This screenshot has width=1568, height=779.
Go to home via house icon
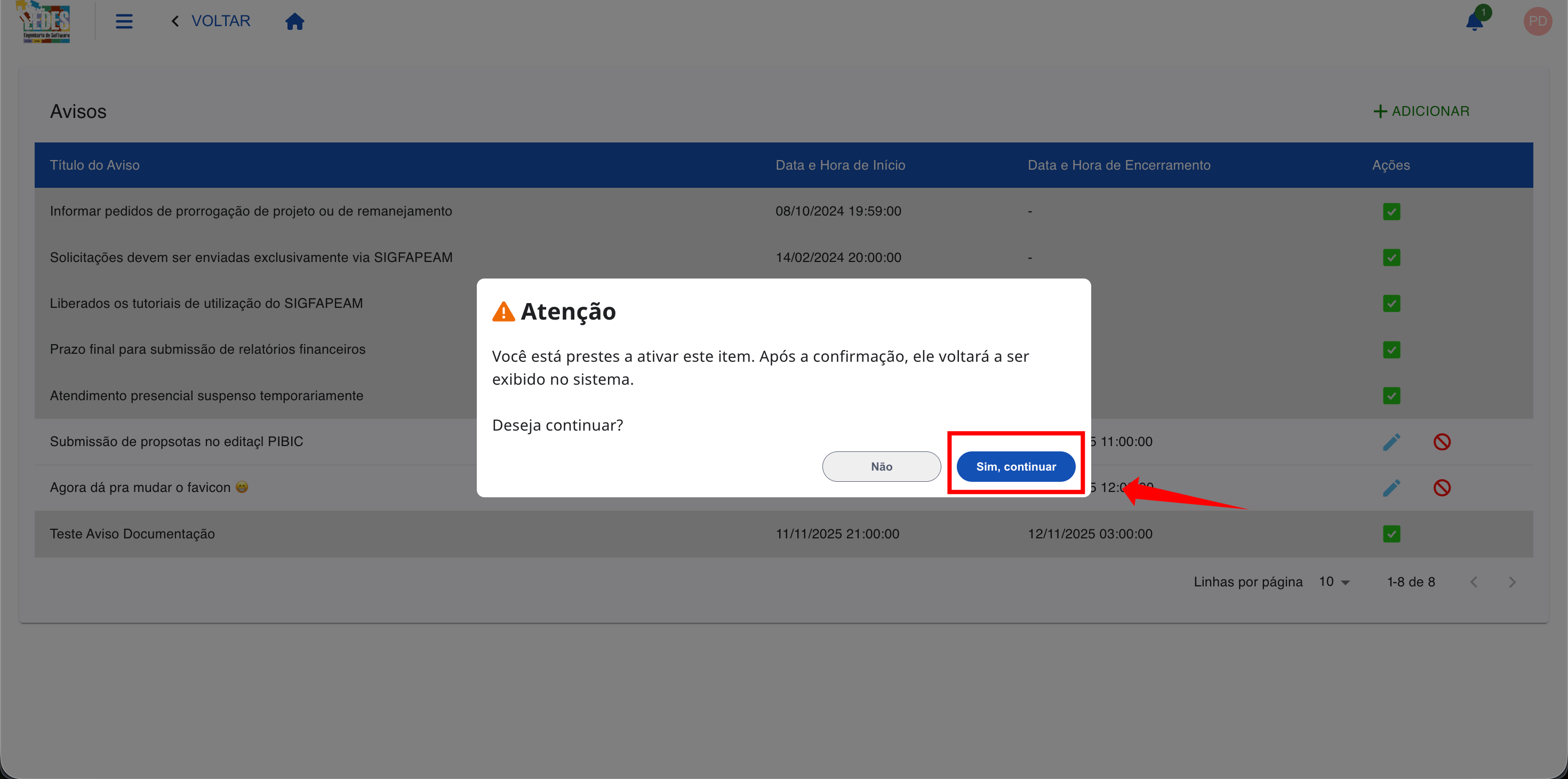pyautogui.click(x=294, y=21)
